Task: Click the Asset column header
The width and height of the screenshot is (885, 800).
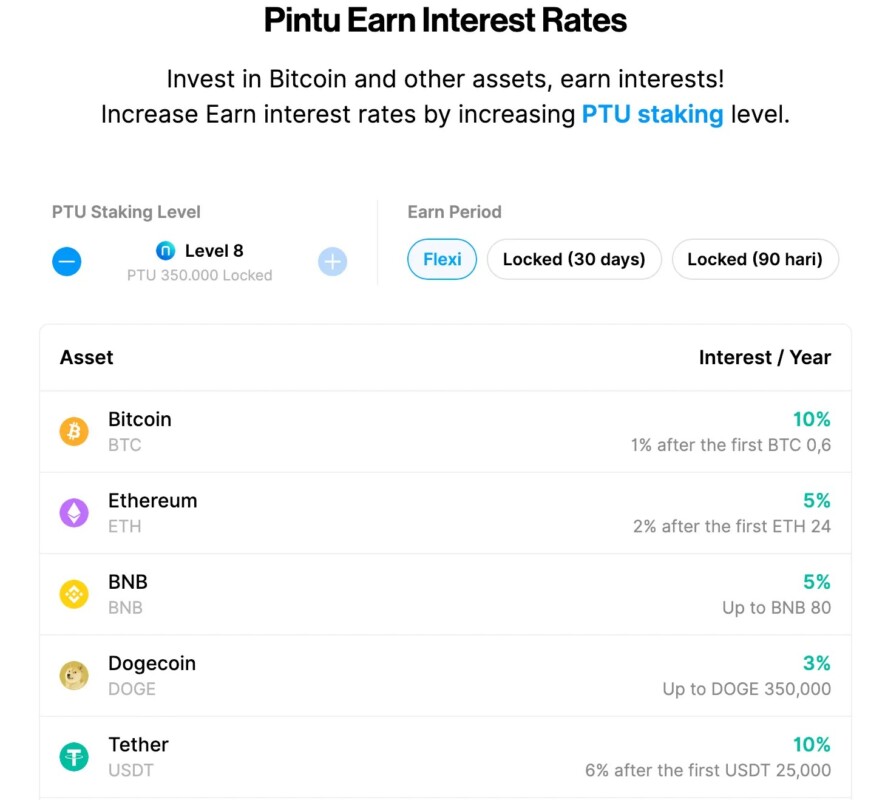Action: (x=87, y=358)
